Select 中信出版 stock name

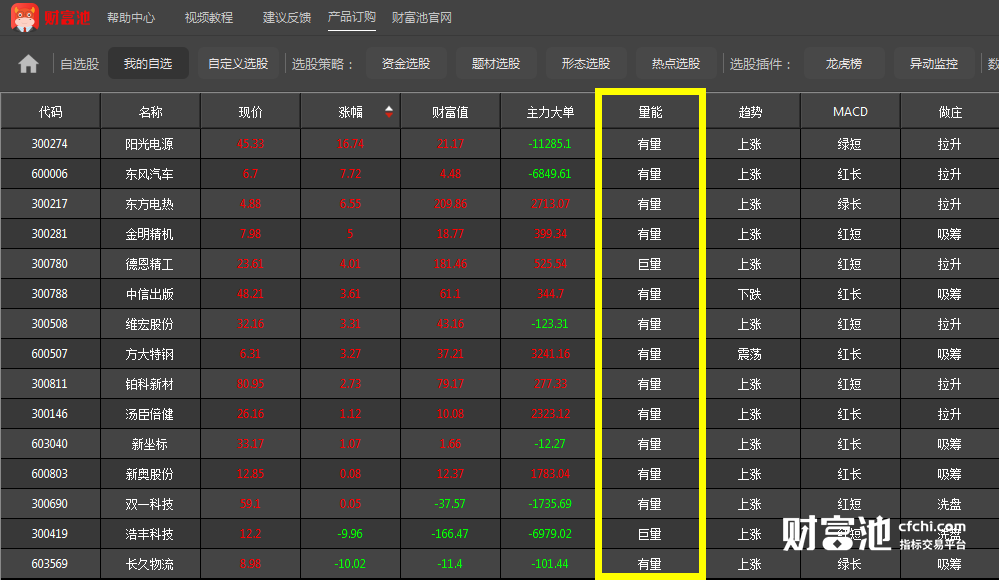tap(149, 294)
